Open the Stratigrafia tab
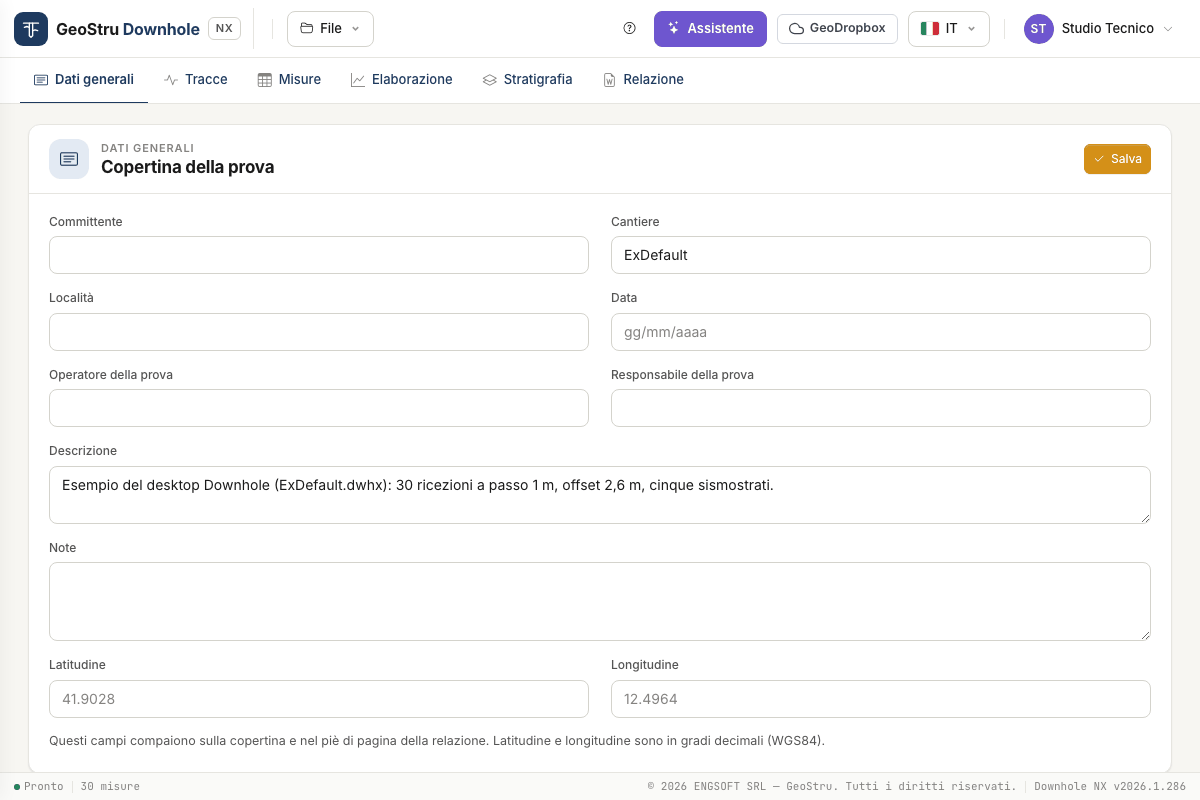 coord(527,80)
